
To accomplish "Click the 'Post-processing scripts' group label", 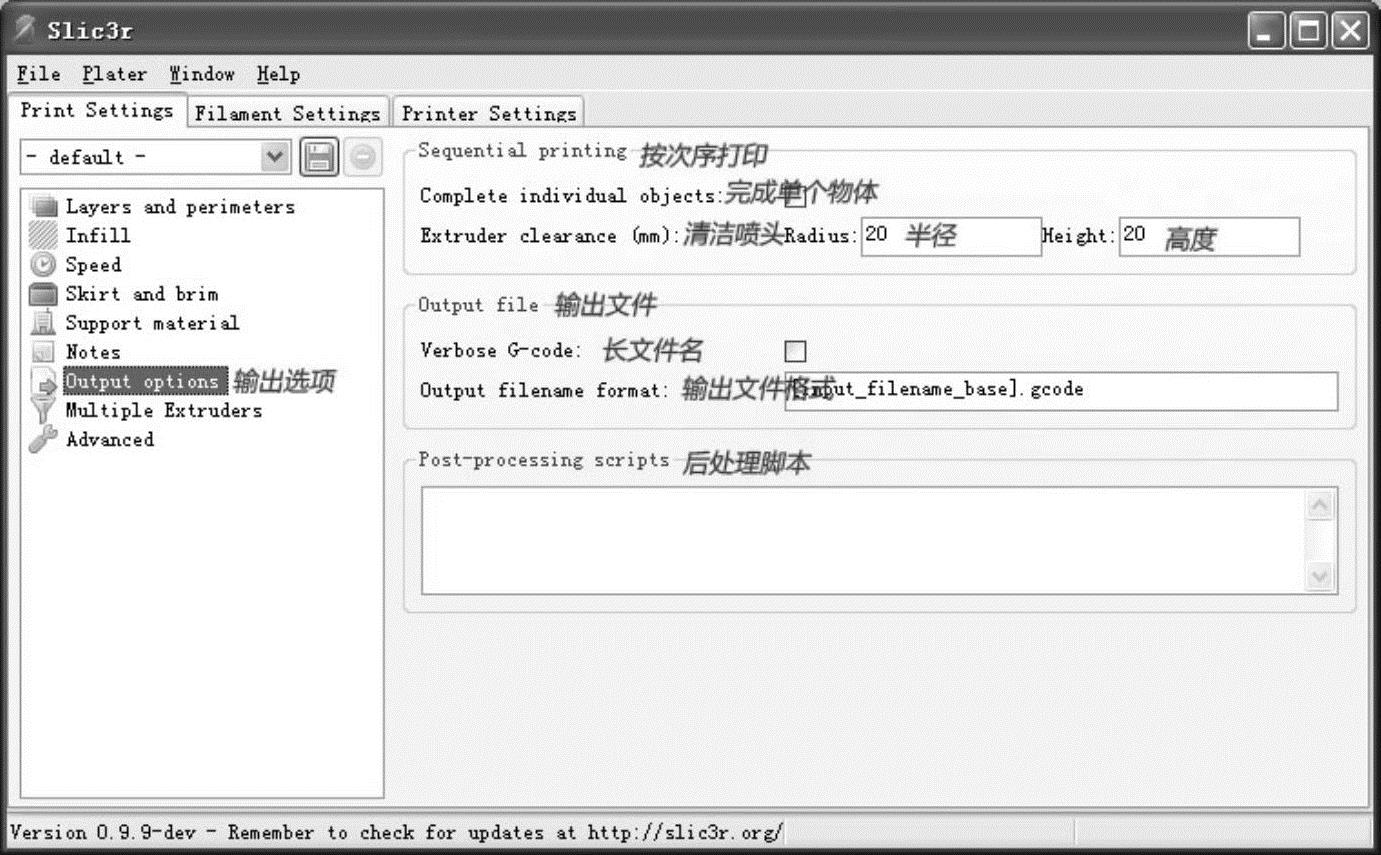I will click(543, 460).
